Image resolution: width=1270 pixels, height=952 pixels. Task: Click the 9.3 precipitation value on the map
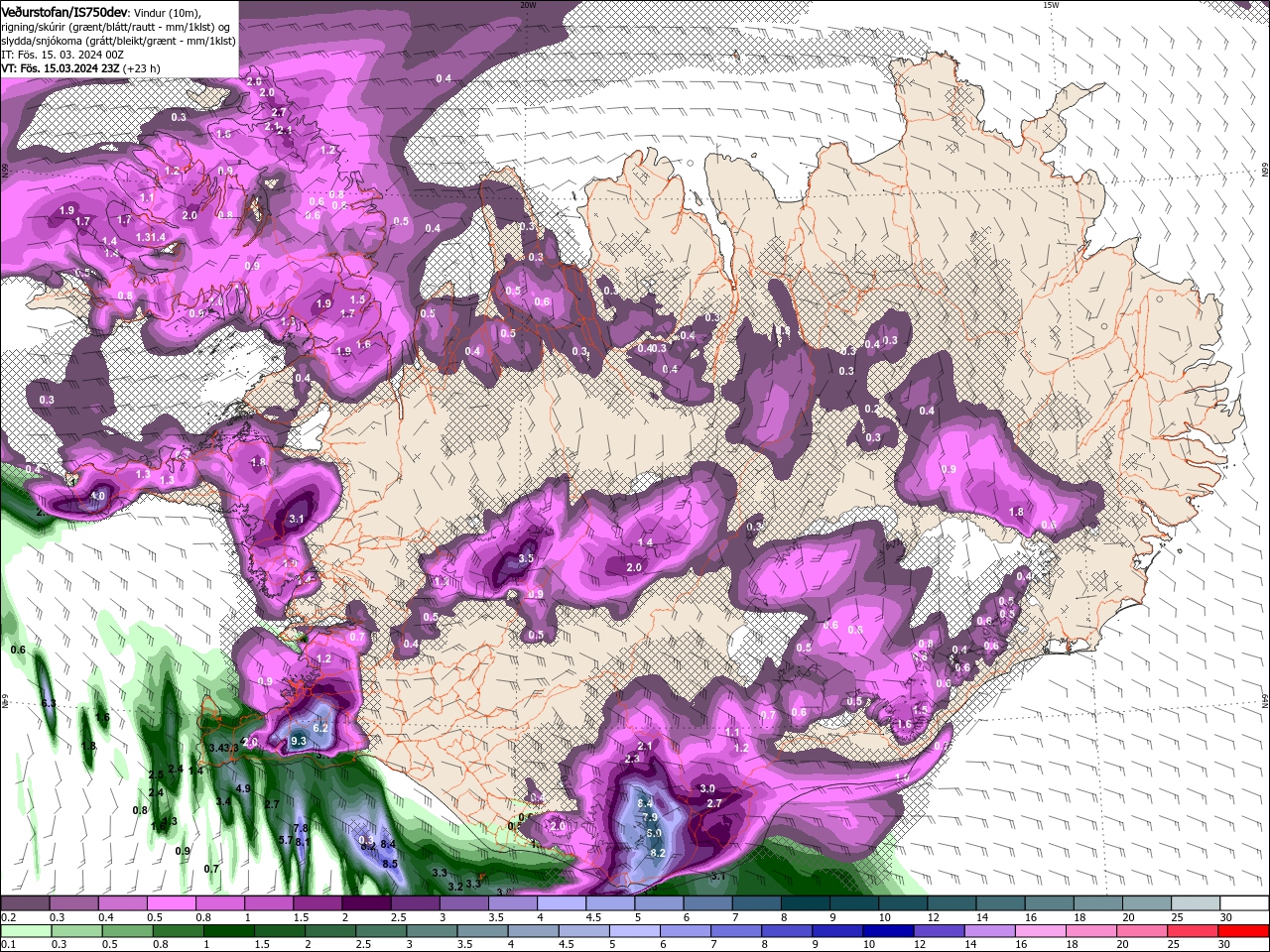pos(299,741)
